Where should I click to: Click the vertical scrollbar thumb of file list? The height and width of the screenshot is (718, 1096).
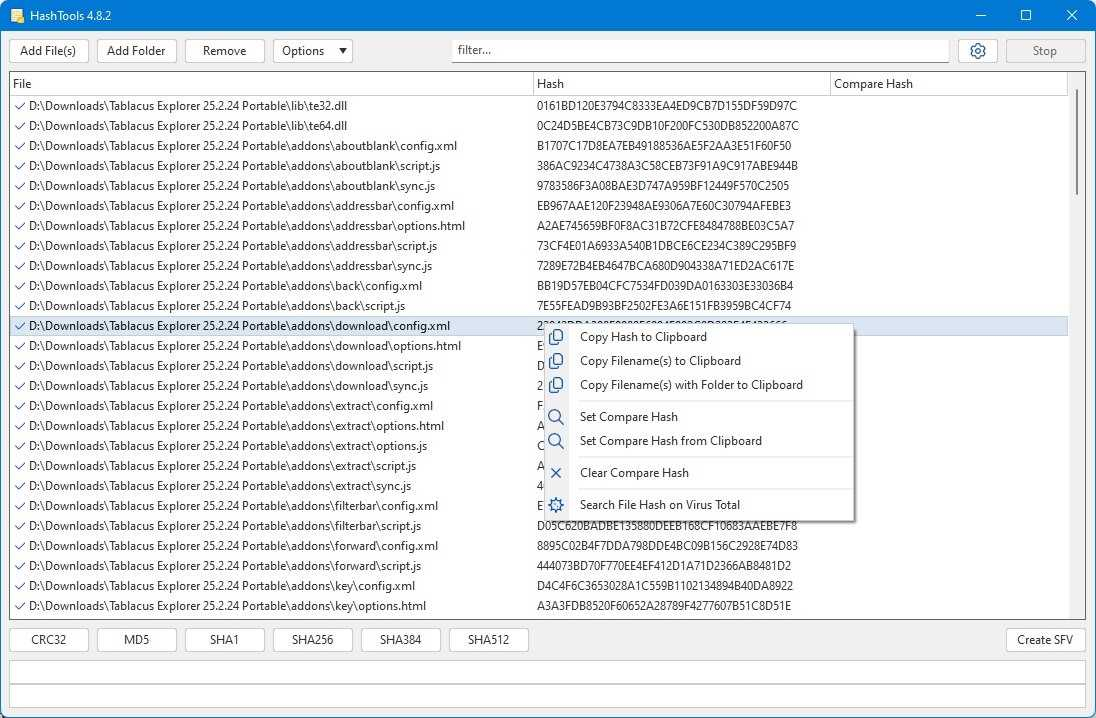coord(1076,143)
